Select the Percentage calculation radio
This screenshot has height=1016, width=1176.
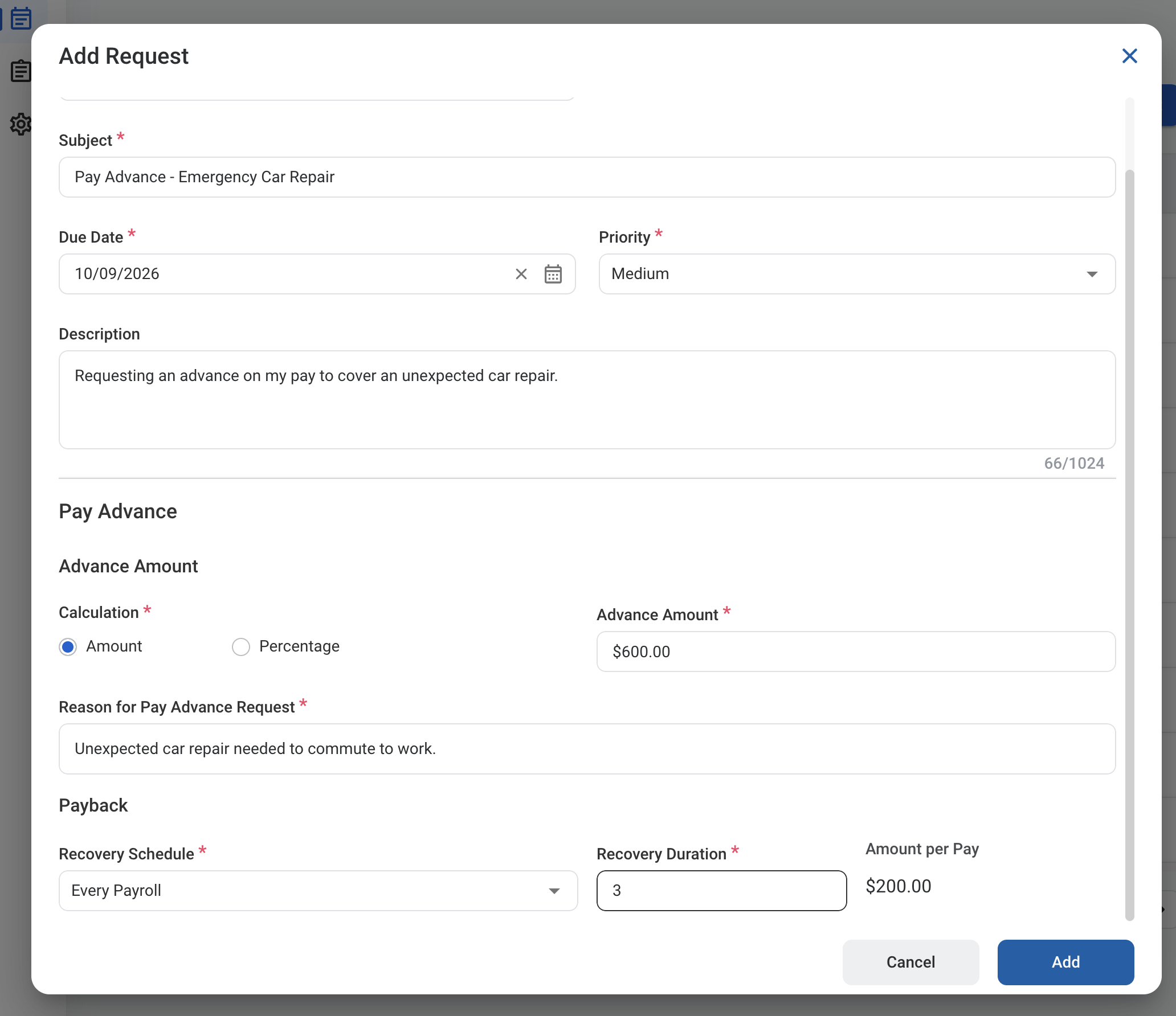(x=241, y=647)
